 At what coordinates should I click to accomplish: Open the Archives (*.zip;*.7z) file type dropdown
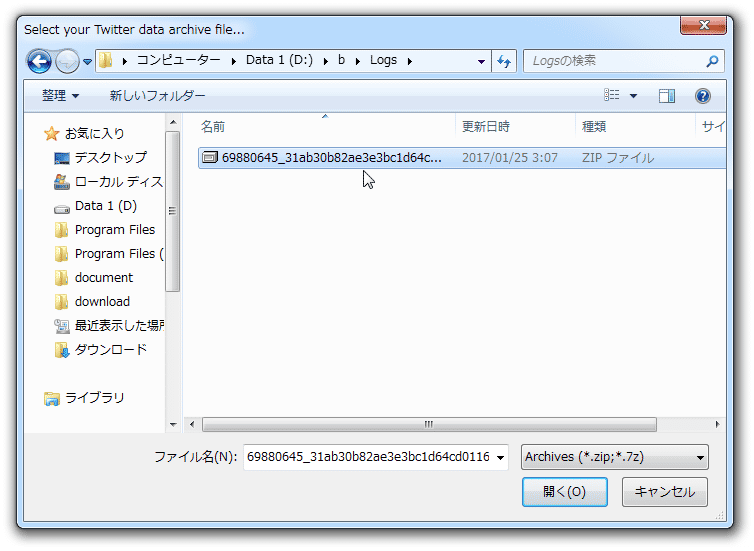point(615,457)
